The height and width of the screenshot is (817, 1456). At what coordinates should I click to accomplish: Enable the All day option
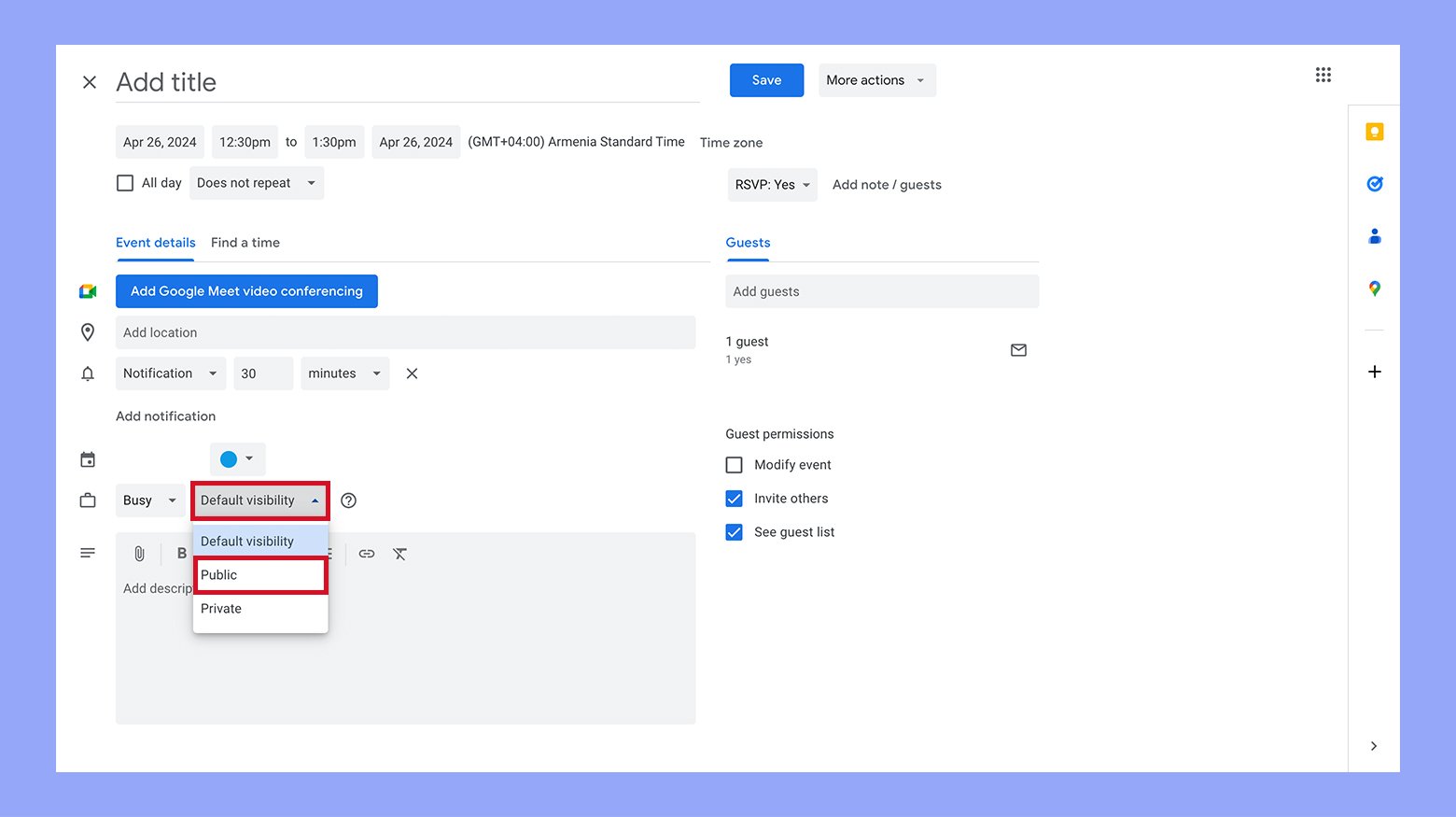tap(125, 182)
